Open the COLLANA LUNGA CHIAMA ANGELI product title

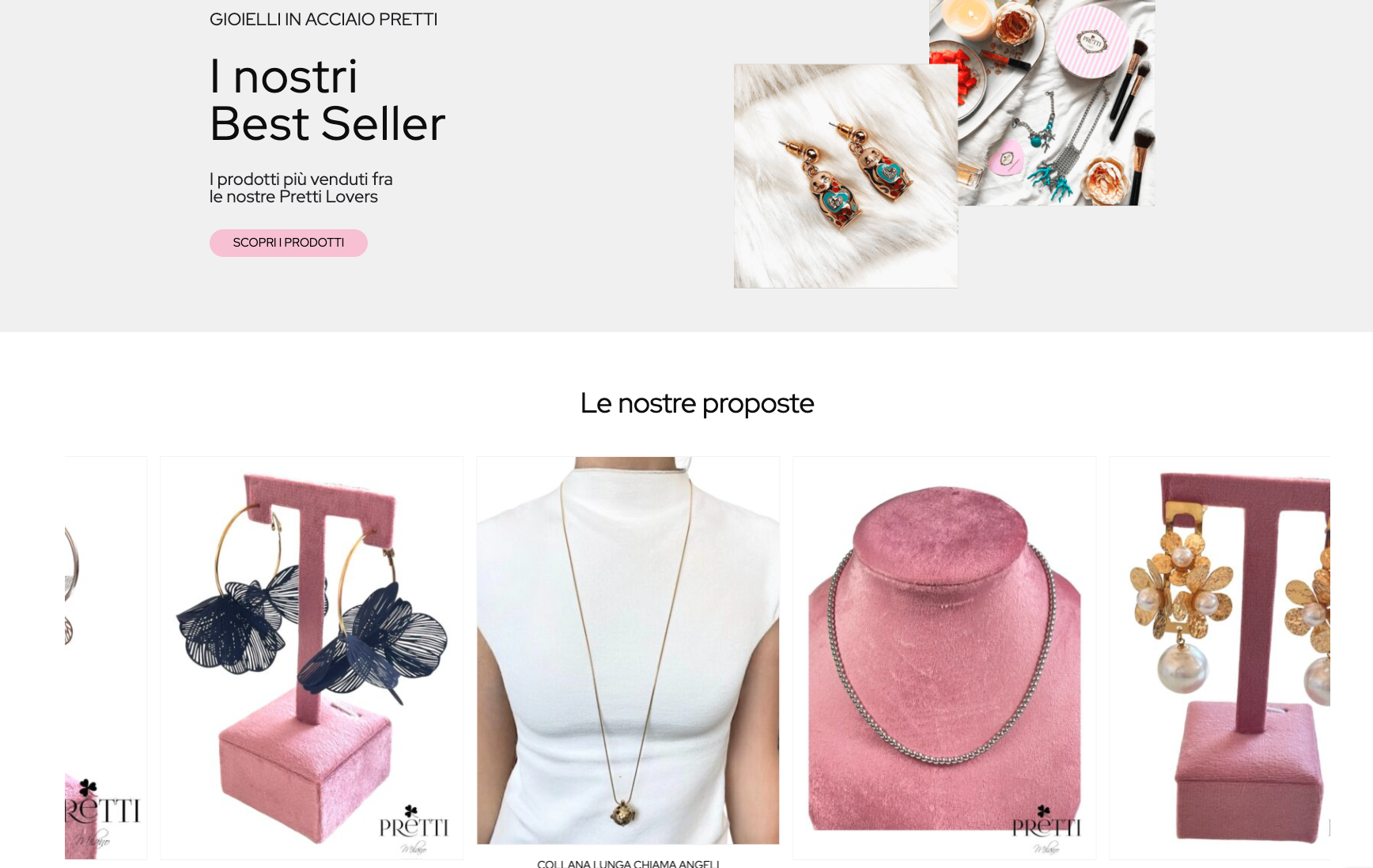[628, 863]
